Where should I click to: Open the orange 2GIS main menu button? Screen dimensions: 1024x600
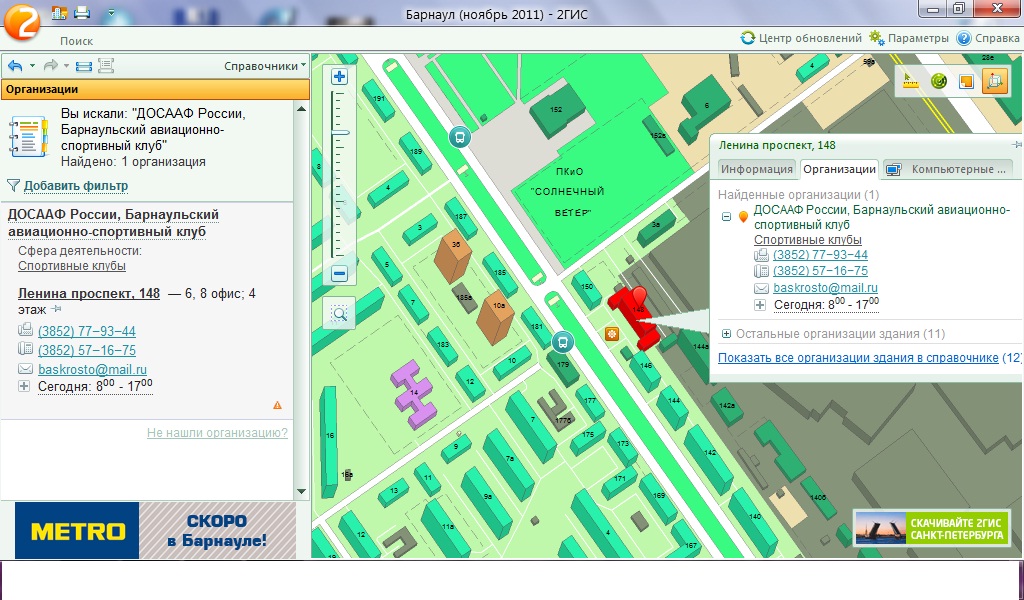point(22,22)
